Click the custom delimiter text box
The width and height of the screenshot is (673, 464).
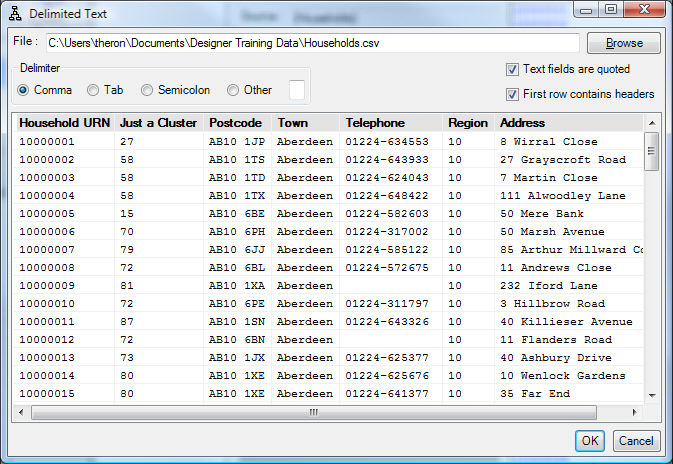tap(297, 90)
